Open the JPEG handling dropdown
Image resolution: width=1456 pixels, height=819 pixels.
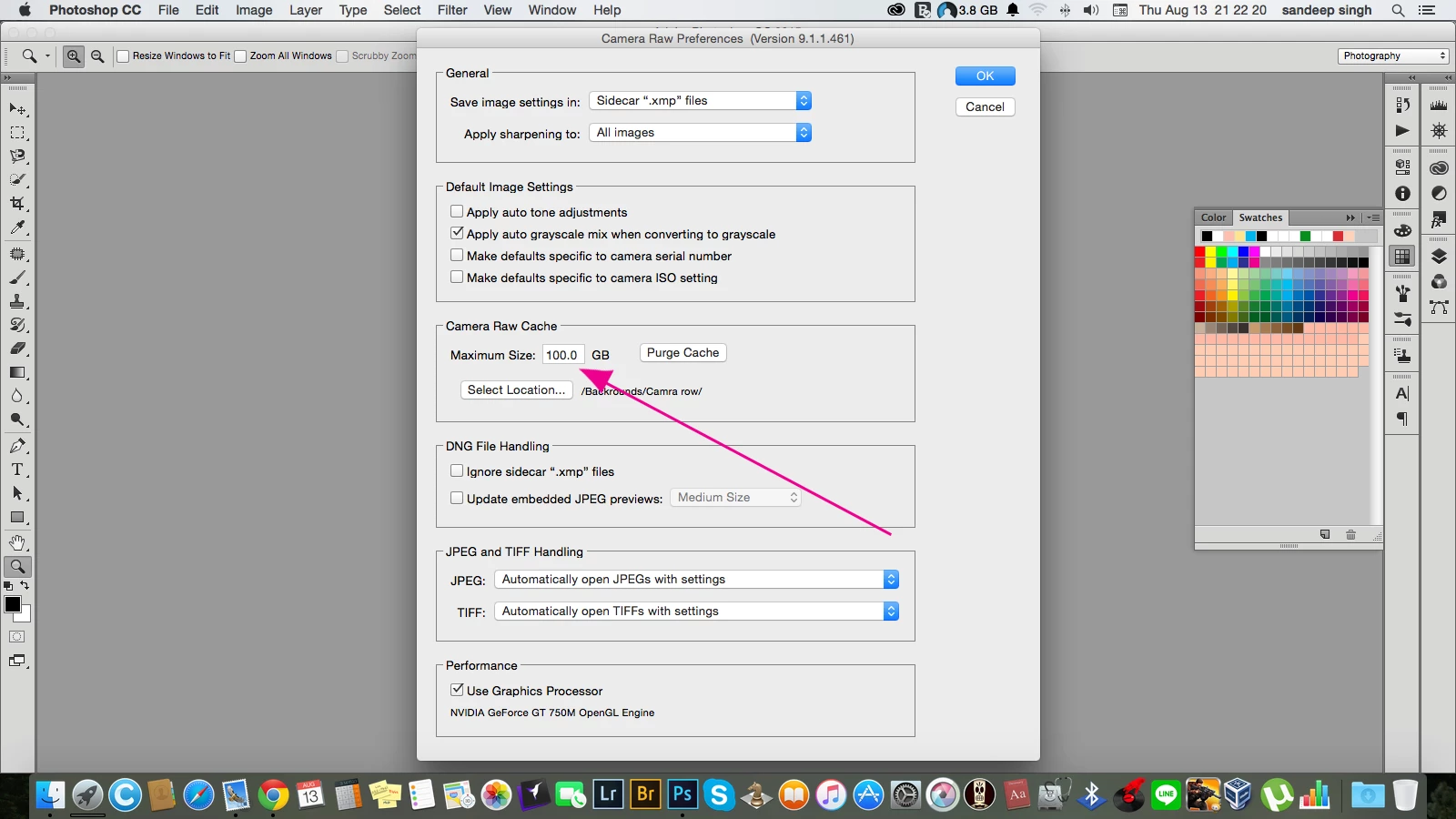click(x=697, y=580)
